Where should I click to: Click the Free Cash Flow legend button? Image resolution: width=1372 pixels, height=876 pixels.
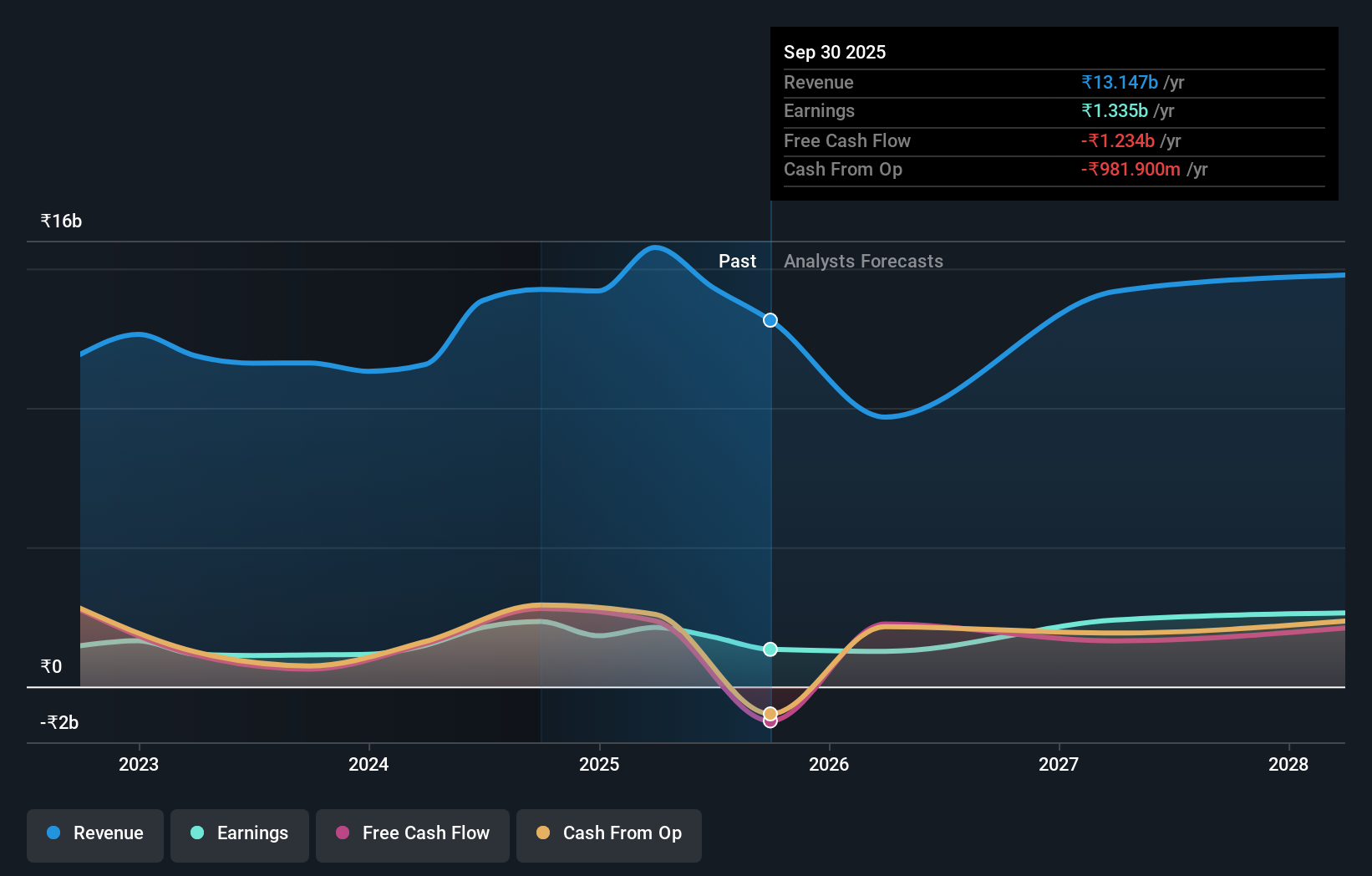click(412, 835)
